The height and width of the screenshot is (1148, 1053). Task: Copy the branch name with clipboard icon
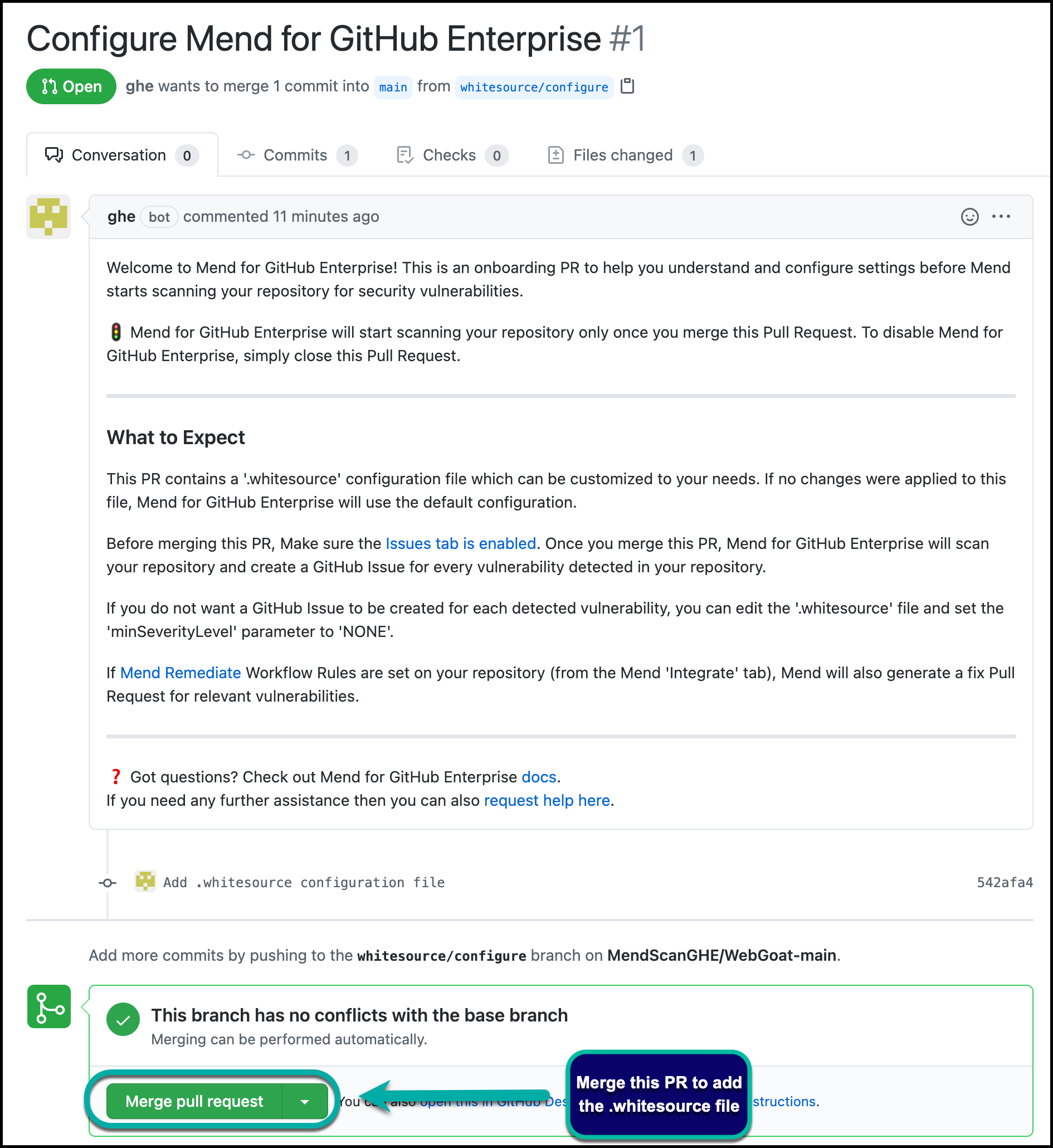coord(627,86)
